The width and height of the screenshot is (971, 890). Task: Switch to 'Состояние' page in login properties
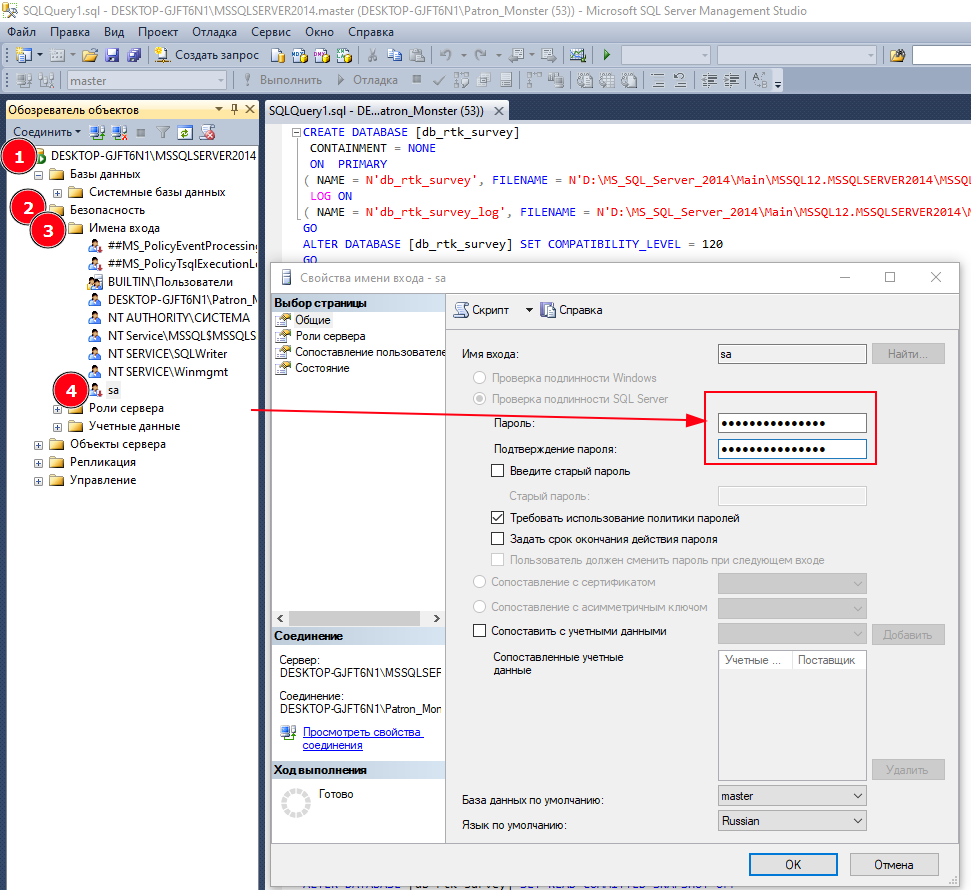click(322, 368)
